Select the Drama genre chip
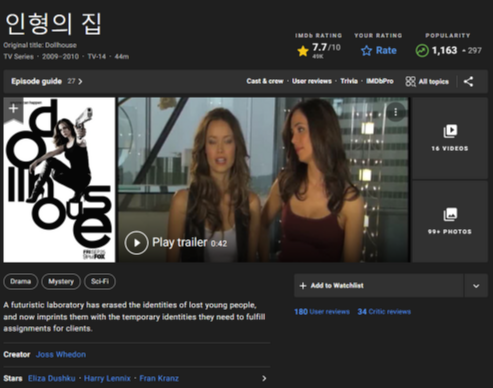Screen dimensions: 493x388 tap(21, 282)
